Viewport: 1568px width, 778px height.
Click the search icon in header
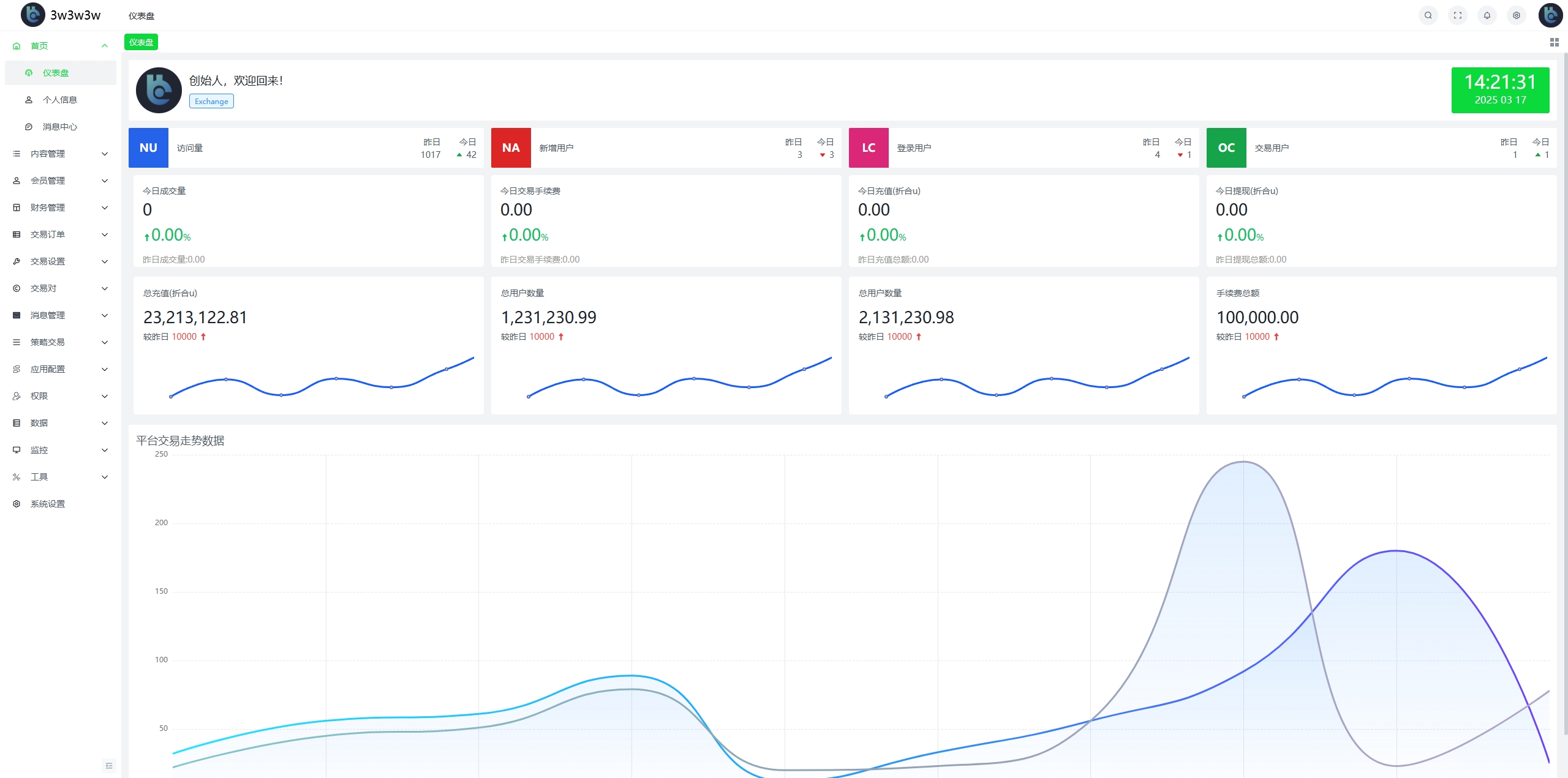[1428, 15]
